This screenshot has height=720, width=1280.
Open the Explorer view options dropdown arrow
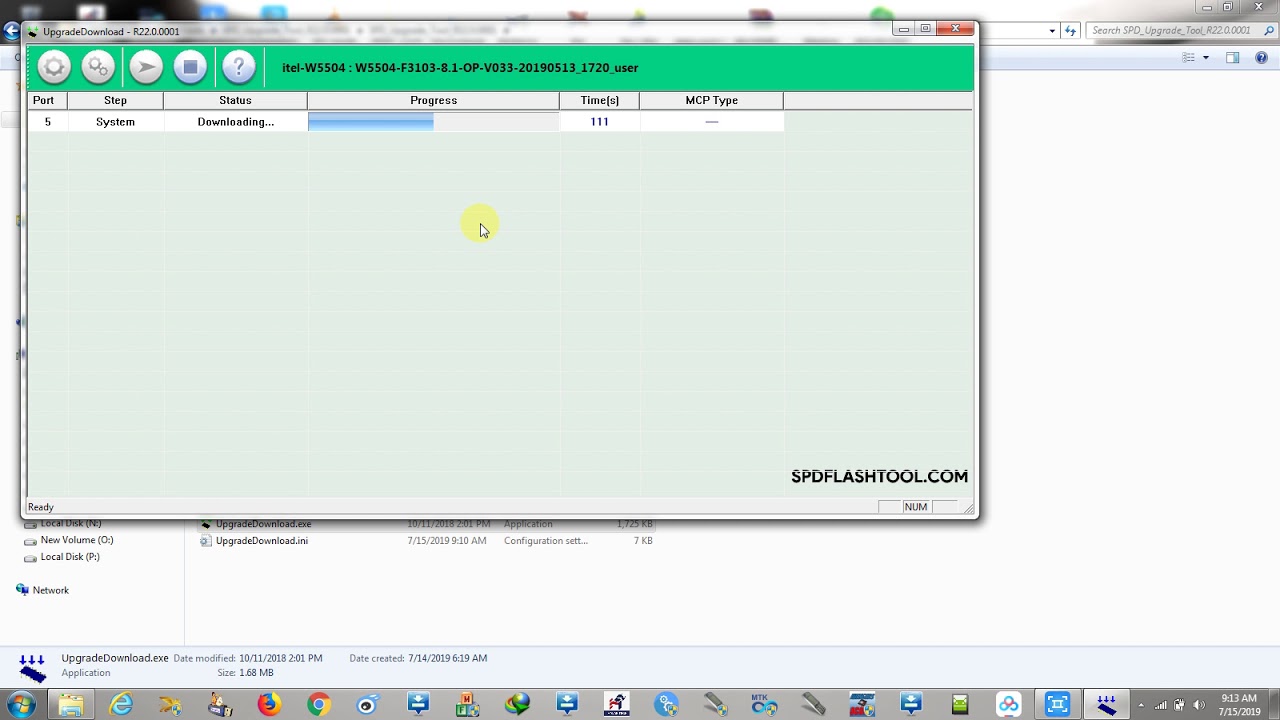point(1205,58)
